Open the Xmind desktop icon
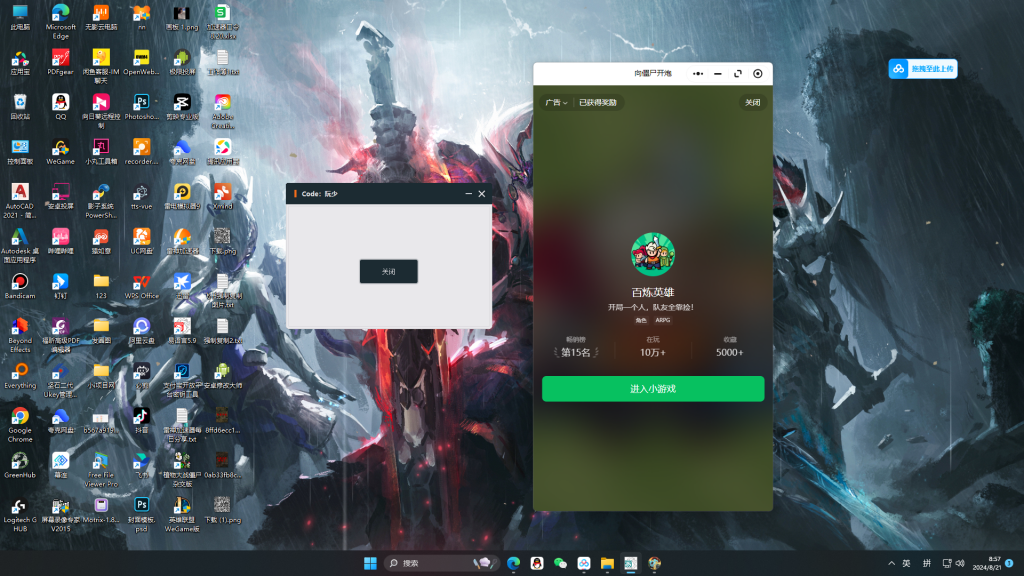 point(222,192)
